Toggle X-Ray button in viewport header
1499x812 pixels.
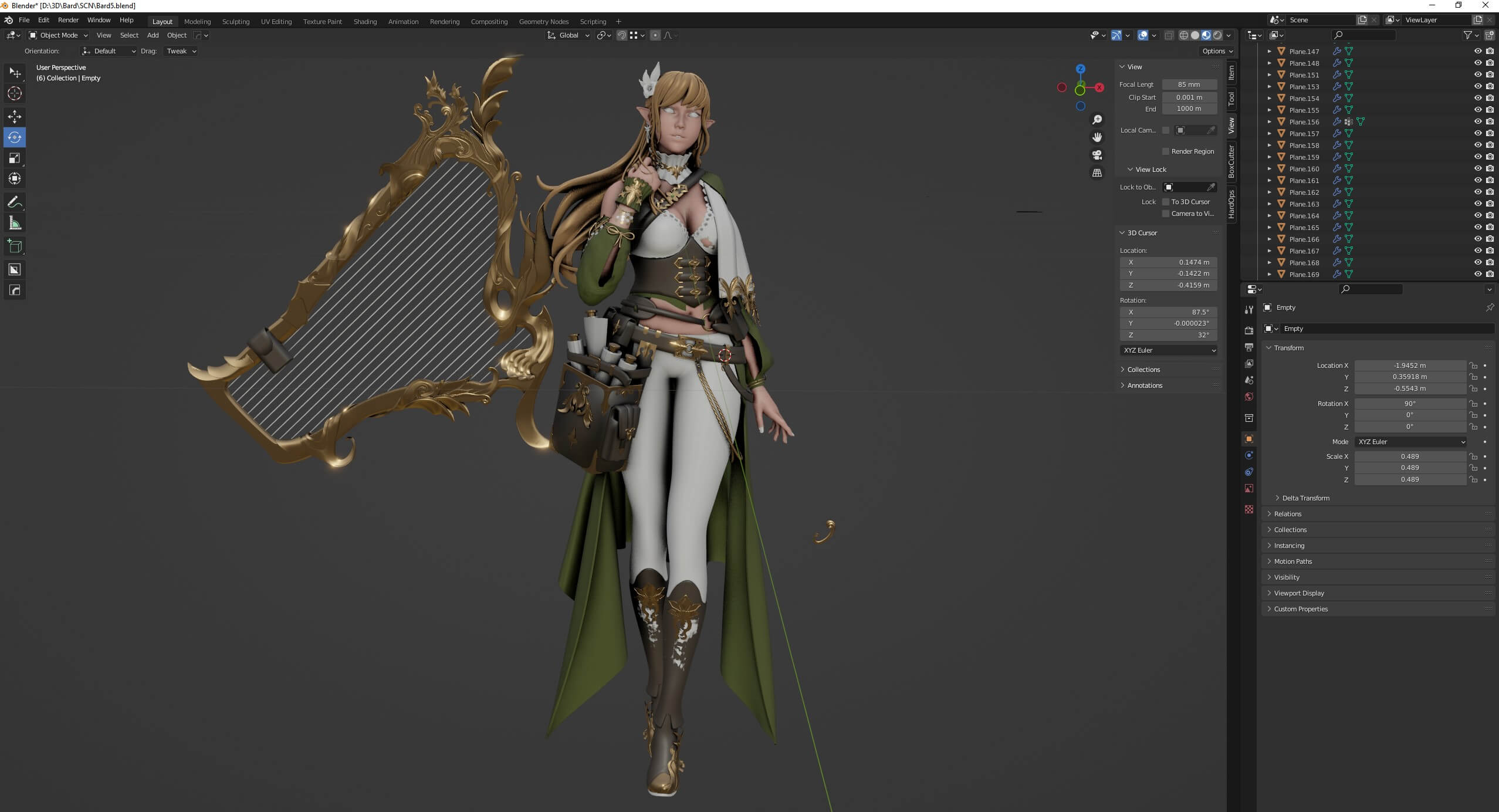(1169, 35)
